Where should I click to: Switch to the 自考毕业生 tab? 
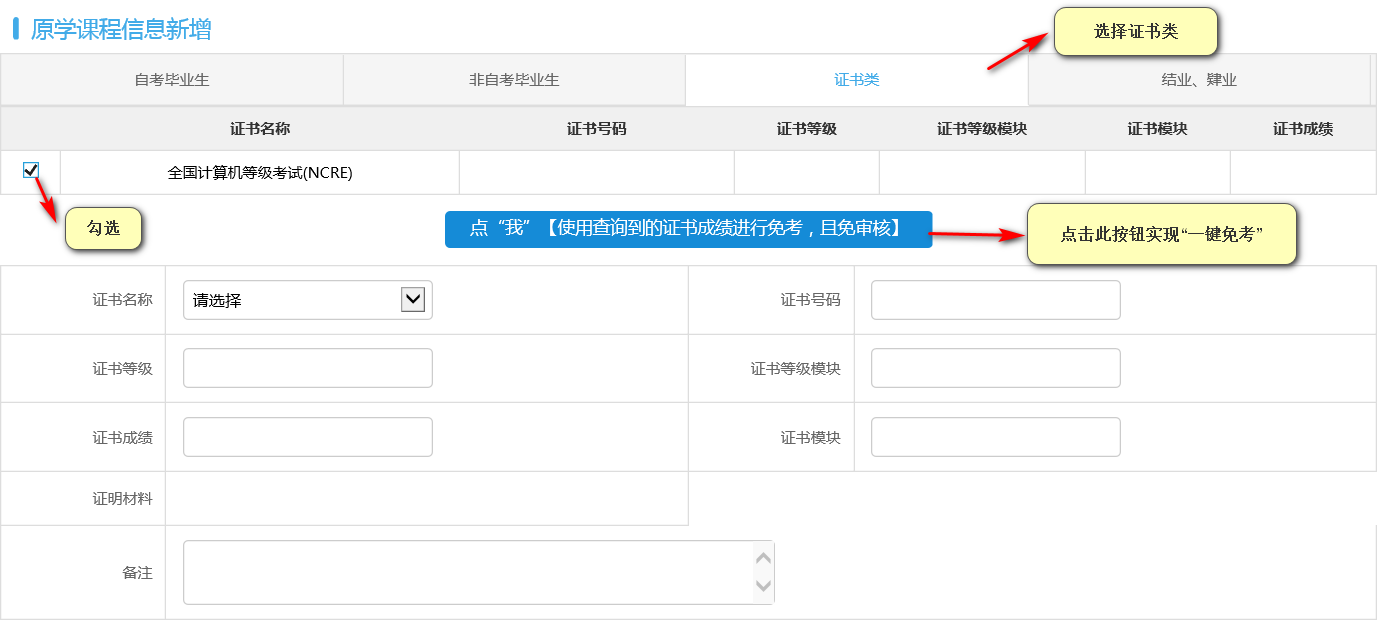click(172, 80)
